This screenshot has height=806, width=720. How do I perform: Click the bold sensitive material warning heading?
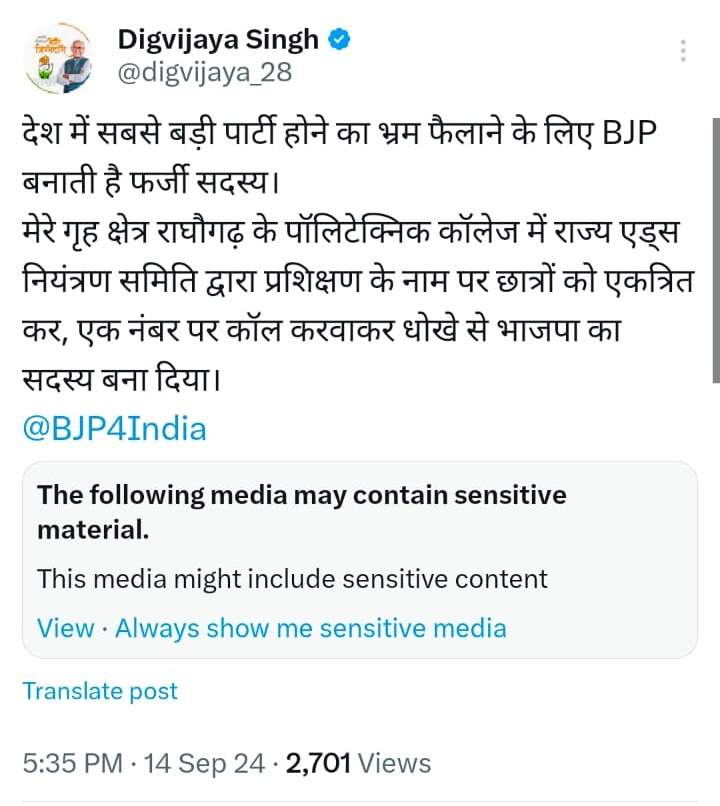pyautogui.click(x=301, y=511)
